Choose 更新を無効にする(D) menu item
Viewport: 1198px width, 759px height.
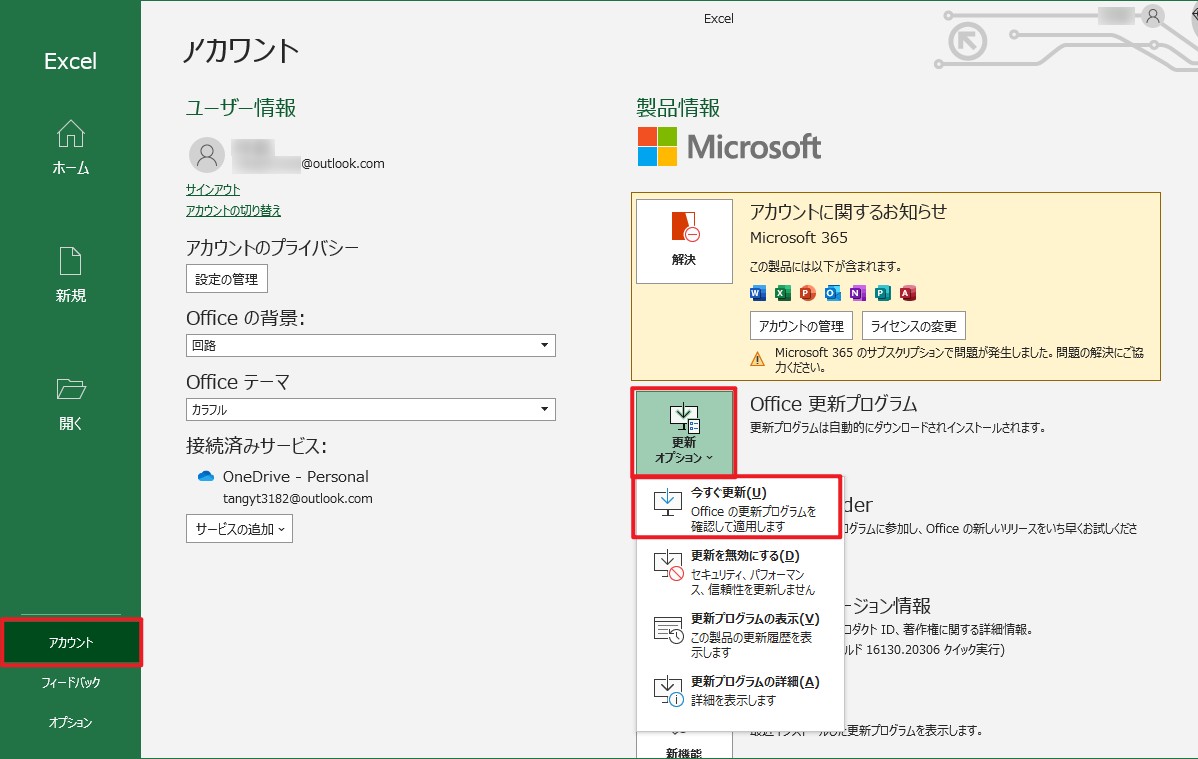coord(740,572)
